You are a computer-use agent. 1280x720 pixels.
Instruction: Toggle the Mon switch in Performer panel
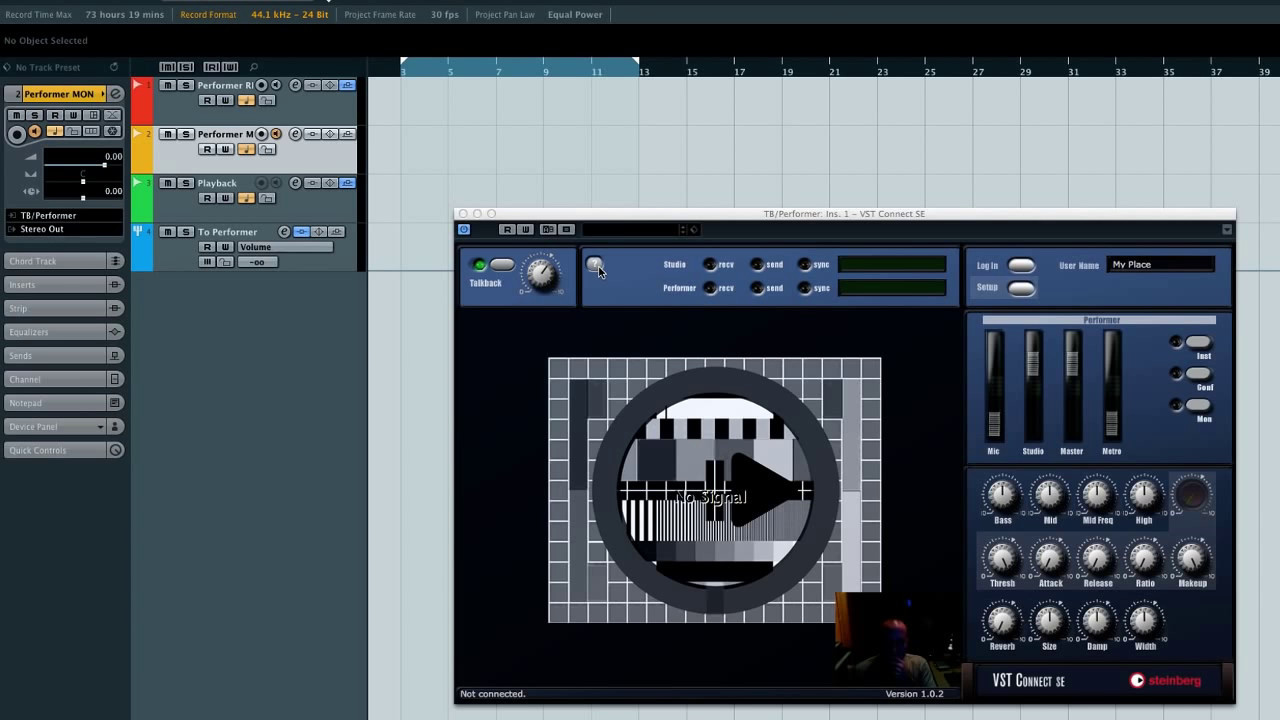1198,405
